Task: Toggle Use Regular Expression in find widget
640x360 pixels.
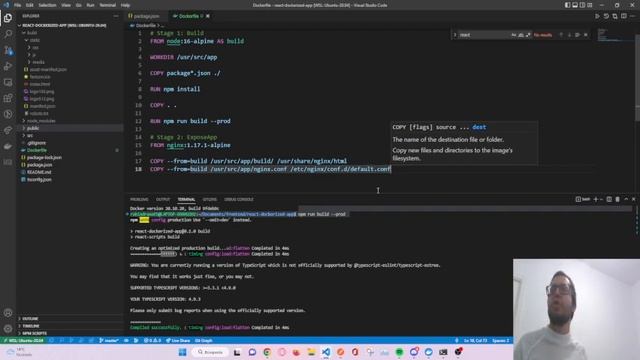Action: pos(528,35)
